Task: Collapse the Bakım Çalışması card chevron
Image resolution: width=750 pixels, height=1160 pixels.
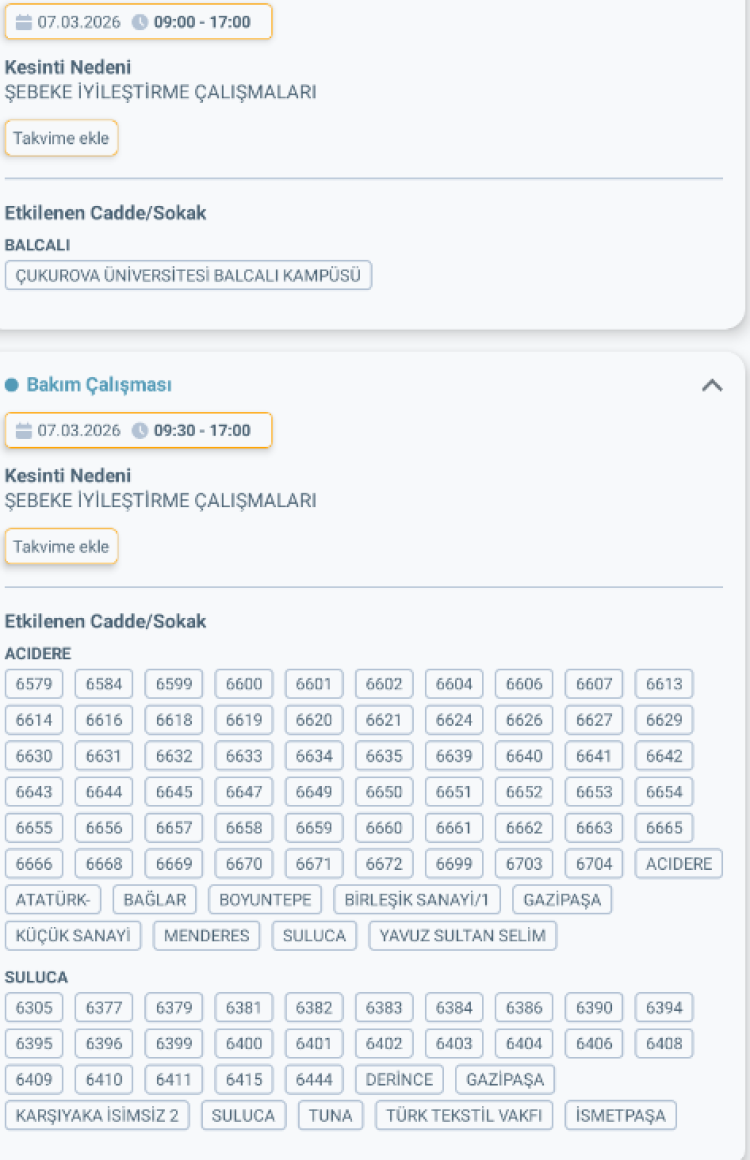Action: click(712, 385)
